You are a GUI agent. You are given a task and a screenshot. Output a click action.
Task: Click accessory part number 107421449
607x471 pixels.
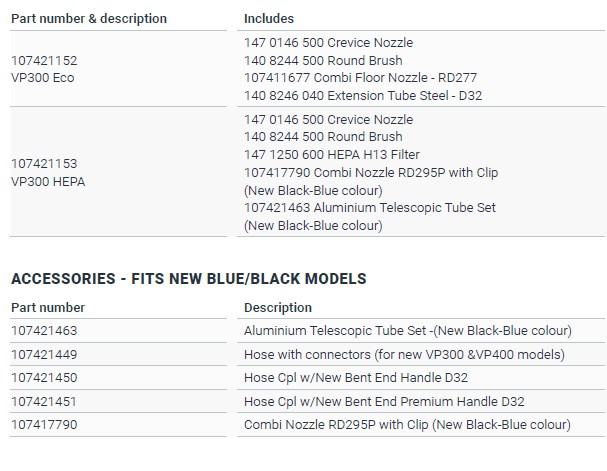coord(44,355)
